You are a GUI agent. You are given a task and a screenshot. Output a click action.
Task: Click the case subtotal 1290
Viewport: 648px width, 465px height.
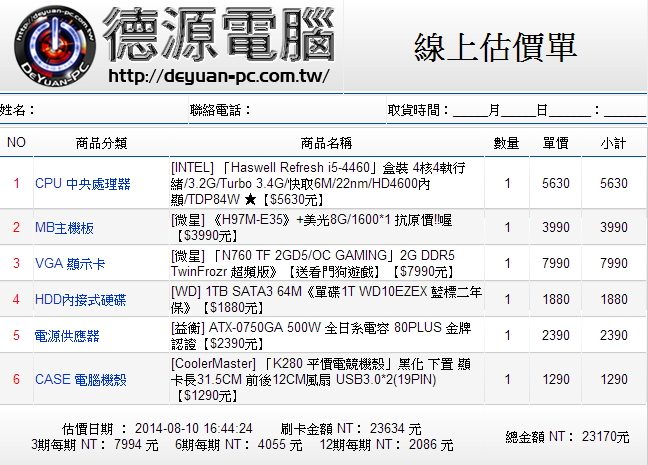click(614, 379)
